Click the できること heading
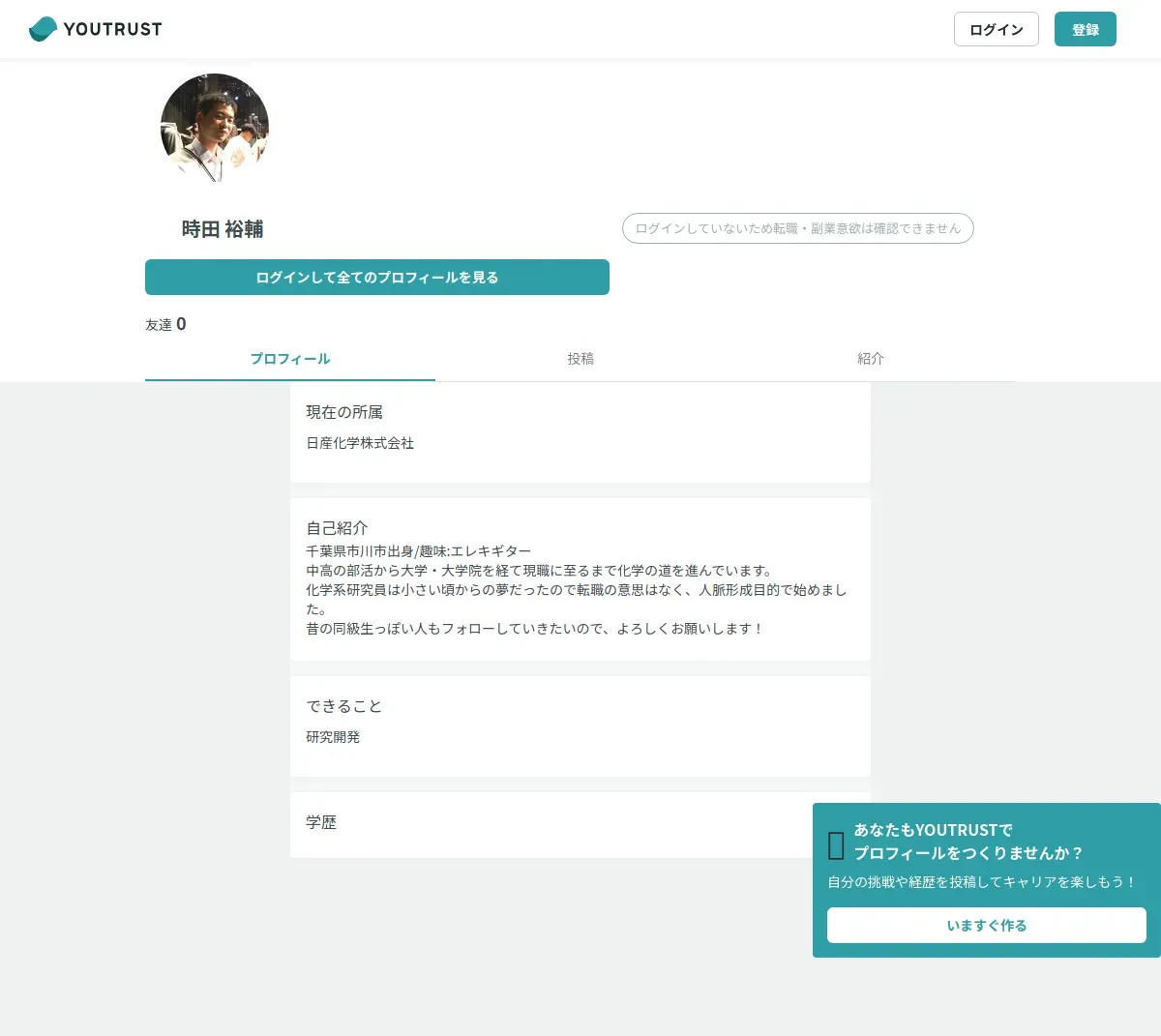 [344, 706]
